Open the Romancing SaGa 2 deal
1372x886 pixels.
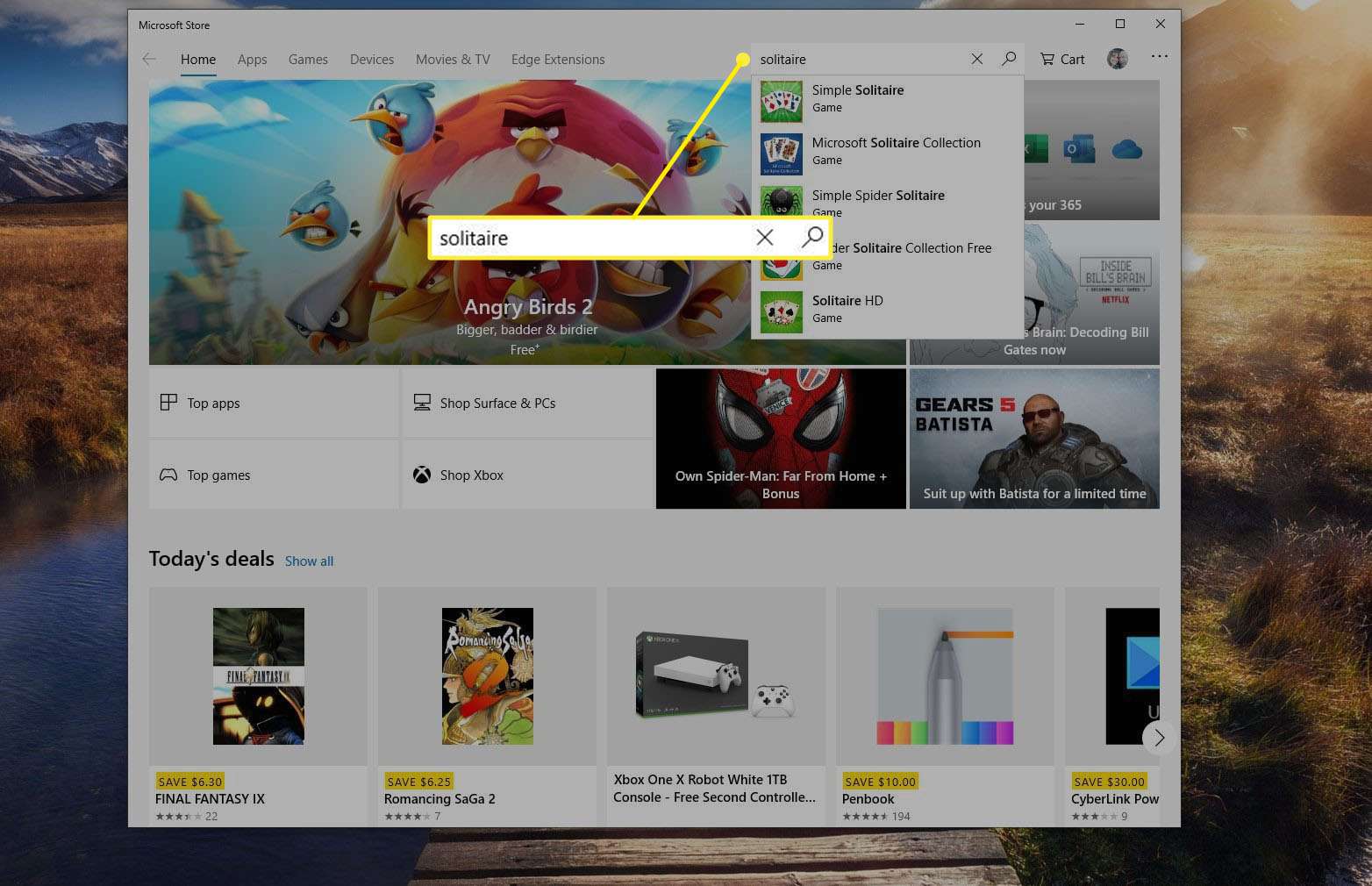487,706
